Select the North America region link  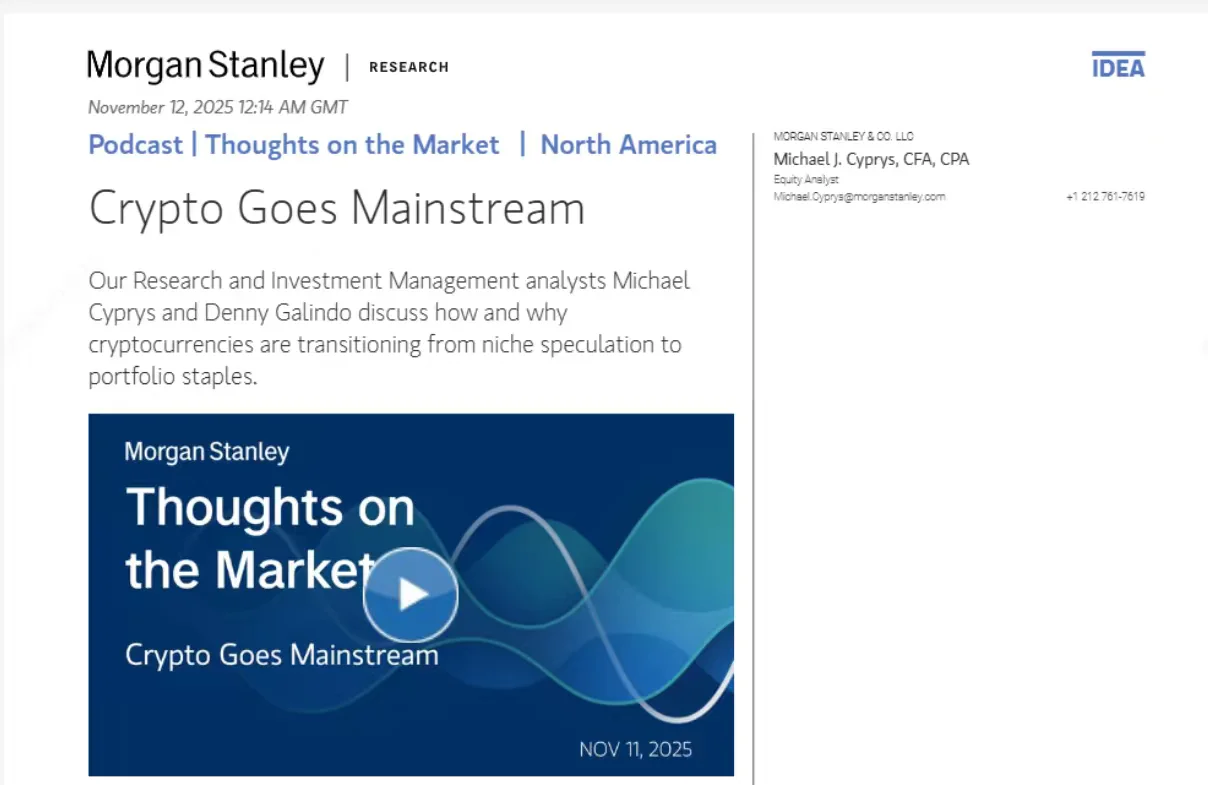628,145
